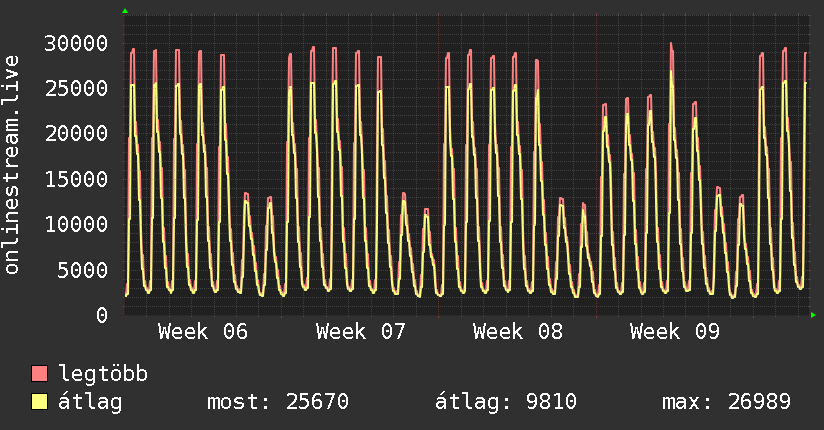The width and height of the screenshot is (824, 430).
Task: Click the 30000 y-axis label
Action: click(x=76, y=44)
